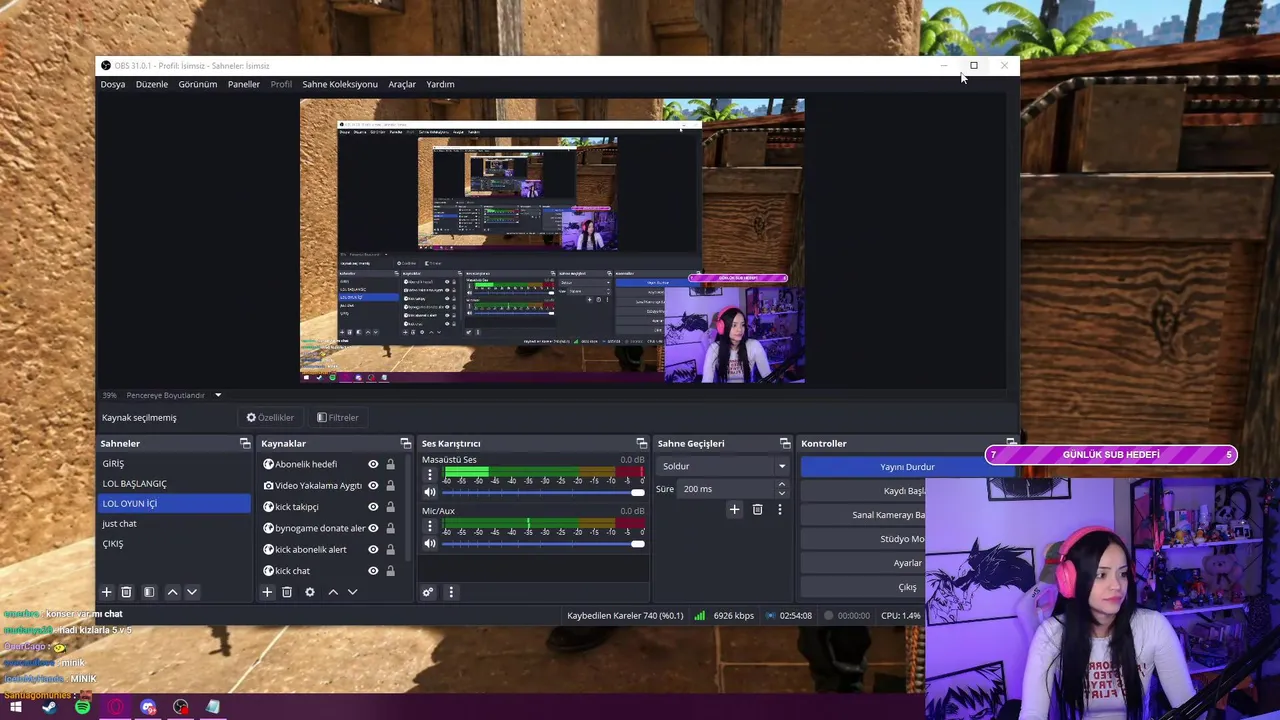
Task: Open the Dosya menu
Action: coord(113,84)
